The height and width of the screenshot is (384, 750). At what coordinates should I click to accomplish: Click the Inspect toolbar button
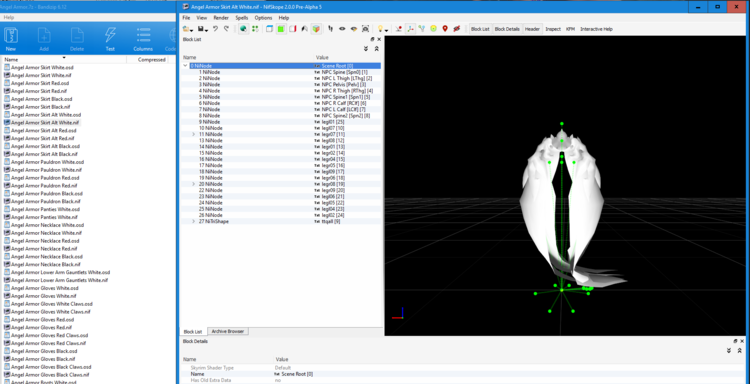[x=553, y=29]
